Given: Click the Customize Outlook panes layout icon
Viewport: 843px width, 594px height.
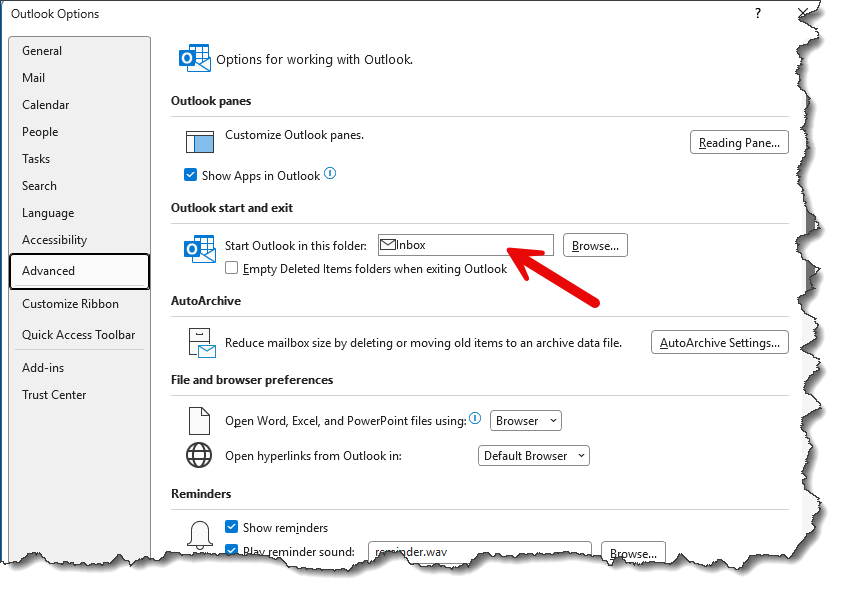Looking at the screenshot, I should [x=199, y=142].
